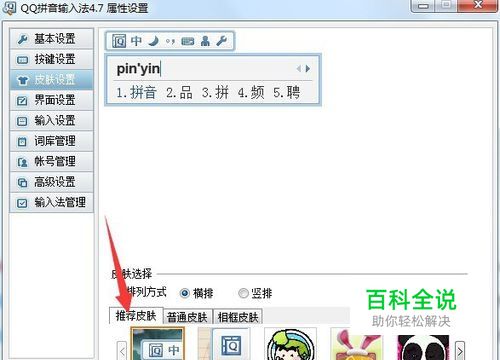Screen dimensions: 500x360
Task: Choose the panda skin thumbnail
Action: (x=423, y=347)
